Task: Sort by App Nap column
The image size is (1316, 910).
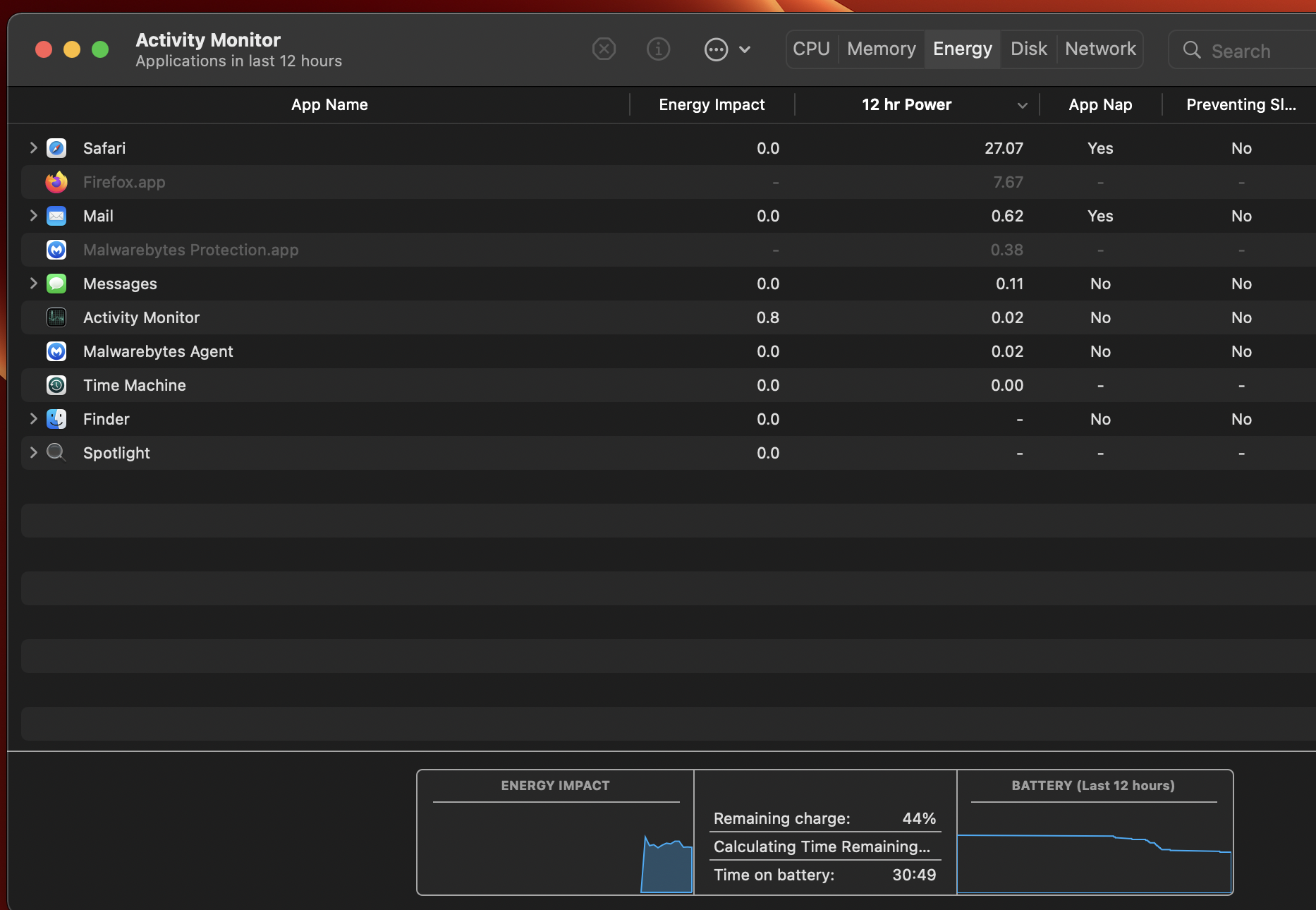Action: (1100, 105)
